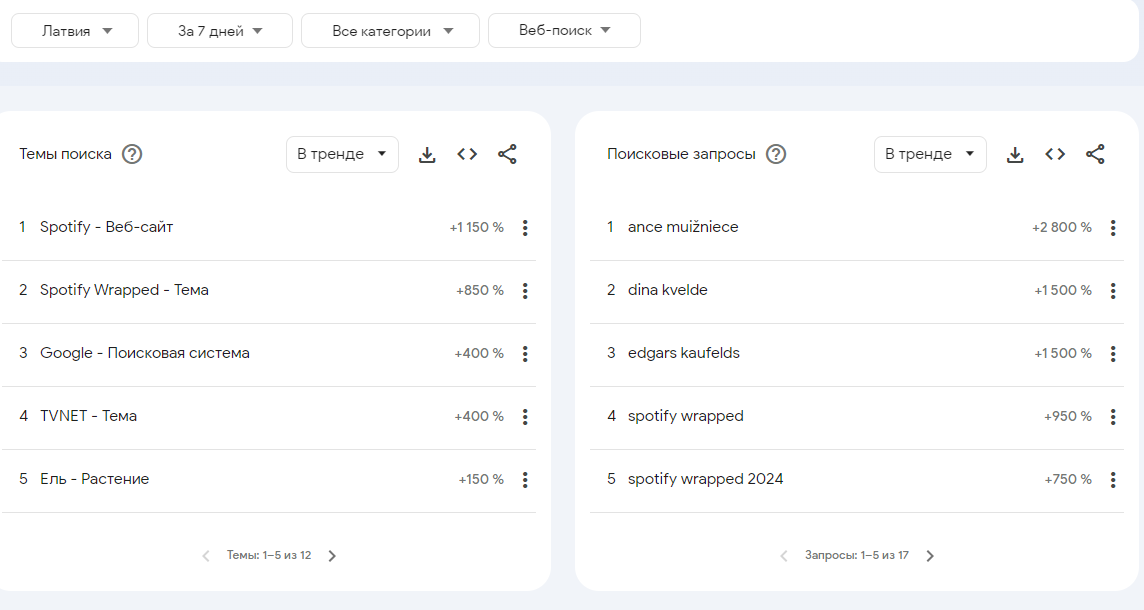
Task: Open the Spotify Wrapped - Тема topic
Action: tap(124, 290)
